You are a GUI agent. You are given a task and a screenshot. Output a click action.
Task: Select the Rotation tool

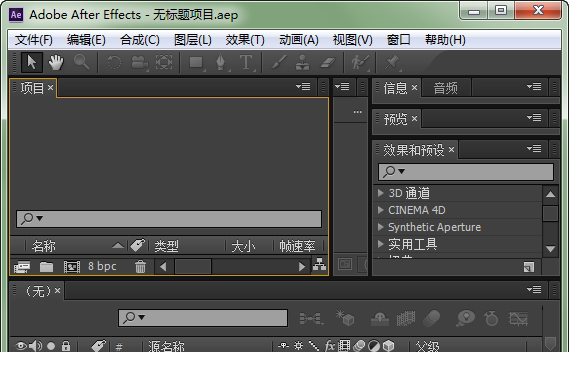(114, 62)
